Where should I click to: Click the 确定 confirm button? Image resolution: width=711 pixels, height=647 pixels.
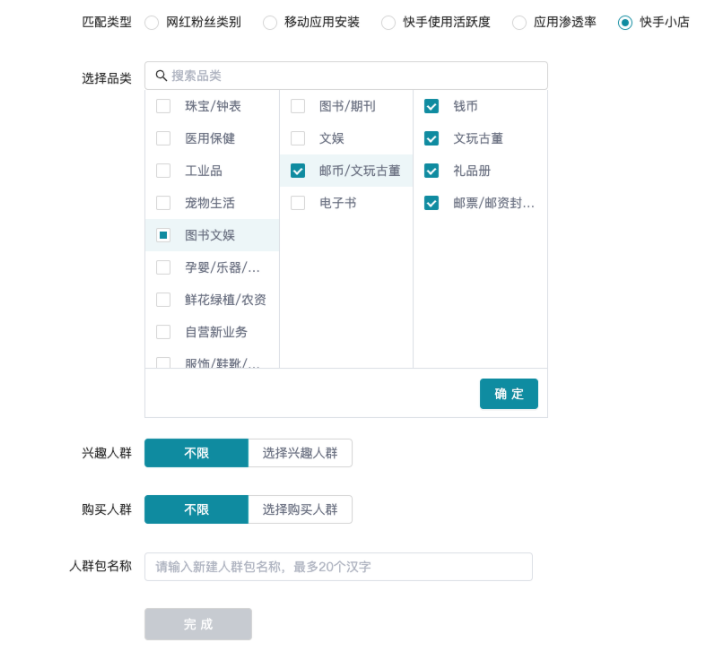tap(509, 394)
